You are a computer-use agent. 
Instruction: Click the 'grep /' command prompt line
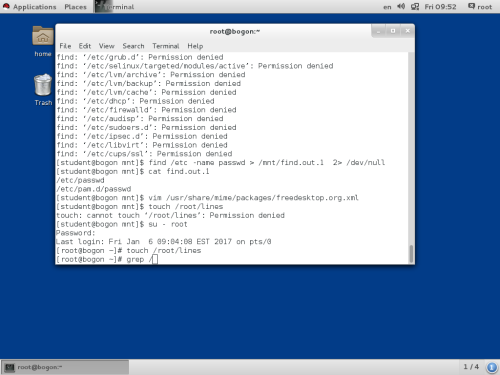[107, 259]
